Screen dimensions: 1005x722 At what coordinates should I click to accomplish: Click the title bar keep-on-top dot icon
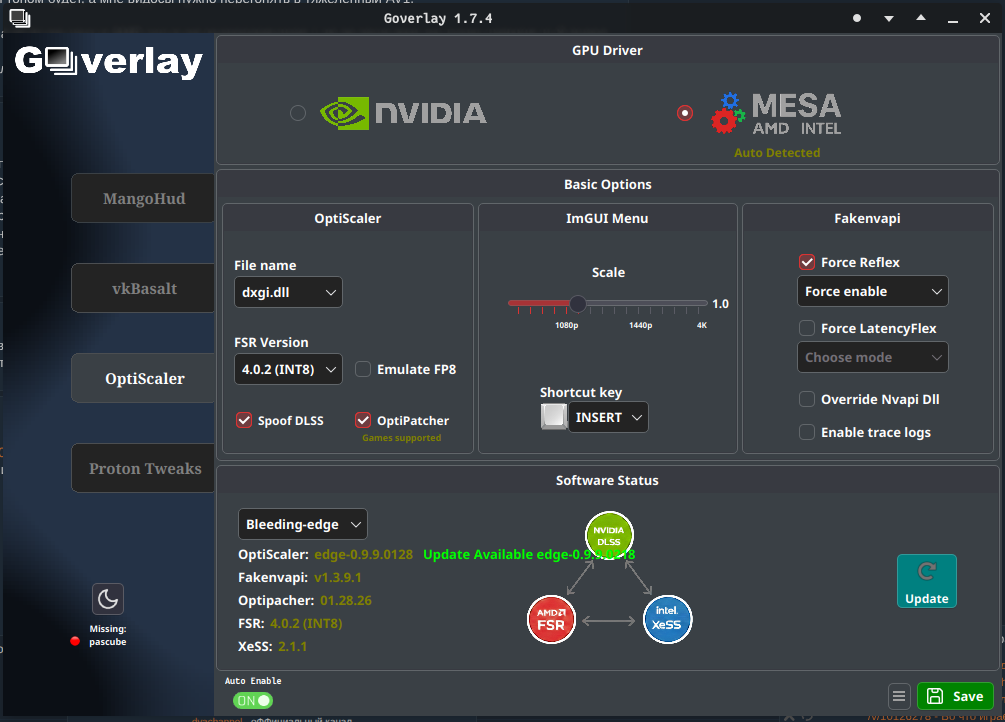(857, 19)
